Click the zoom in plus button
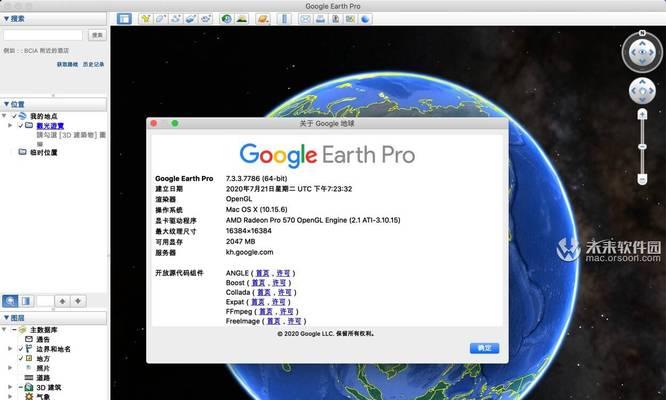Image resolution: width=666 pixels, height=400 pixels. [642, 114]
